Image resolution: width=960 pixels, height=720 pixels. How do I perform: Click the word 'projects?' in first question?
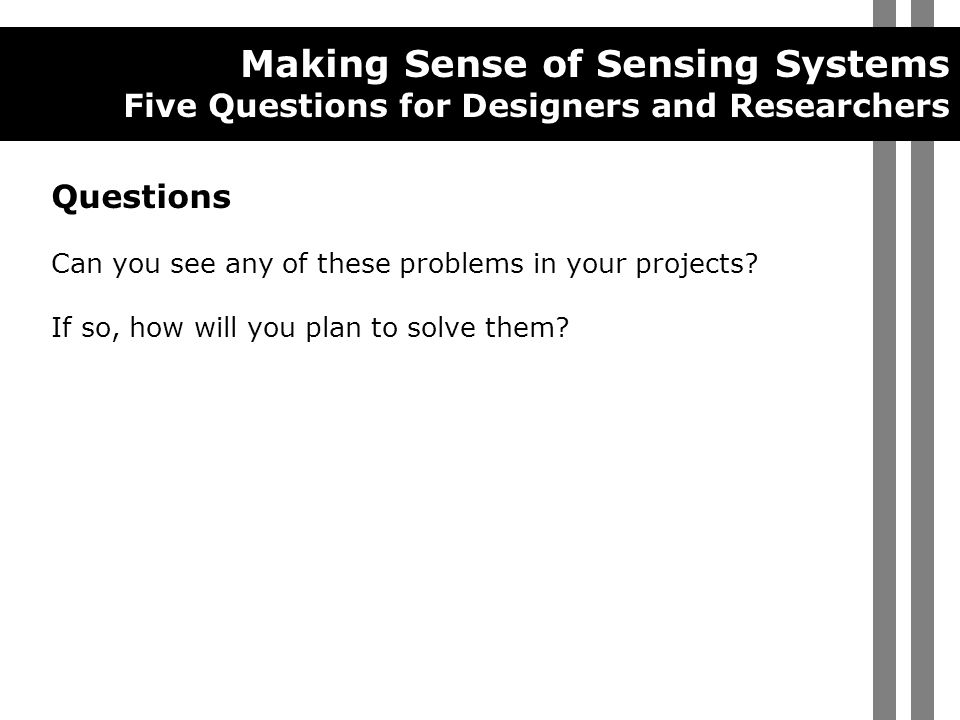tap(697, 264)
